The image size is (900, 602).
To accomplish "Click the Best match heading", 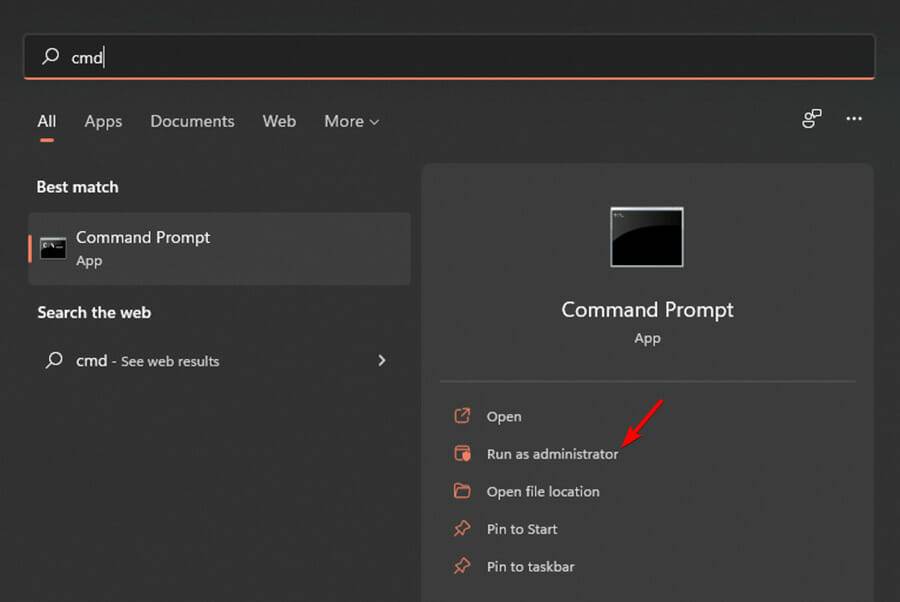I will click(77, 187).
